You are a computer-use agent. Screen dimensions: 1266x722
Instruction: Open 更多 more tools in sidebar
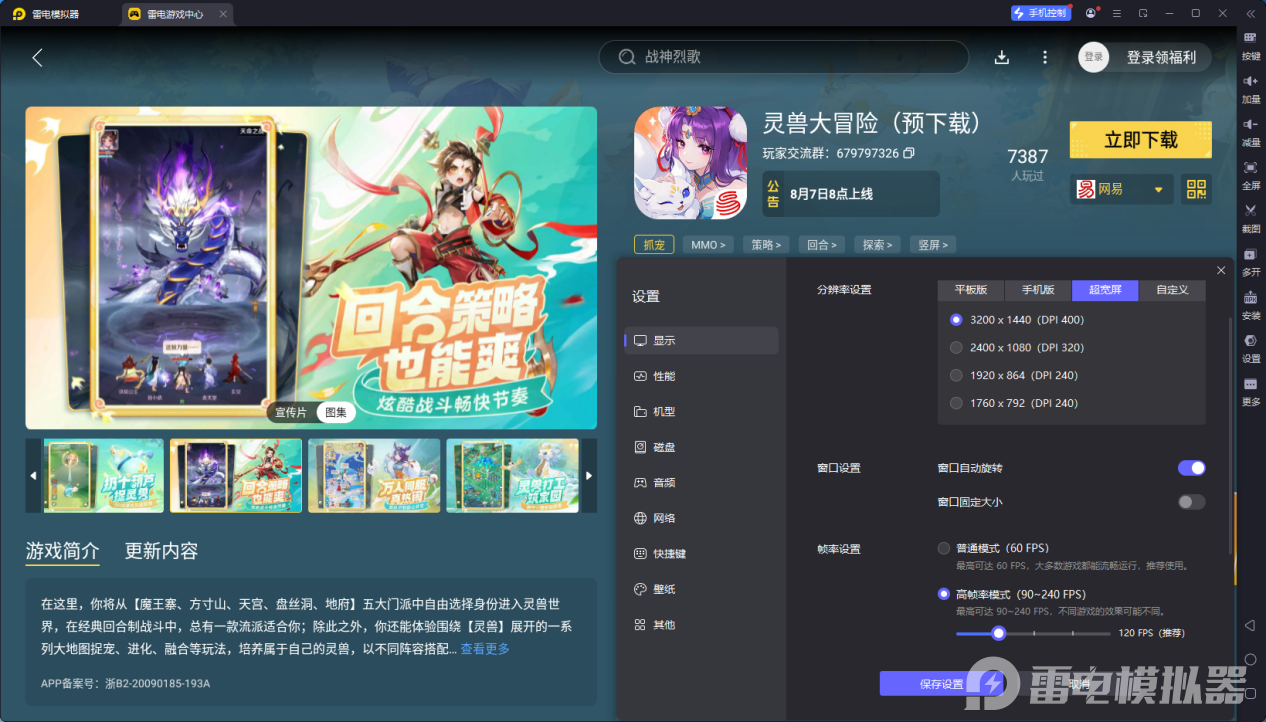tap(1251, 390)
